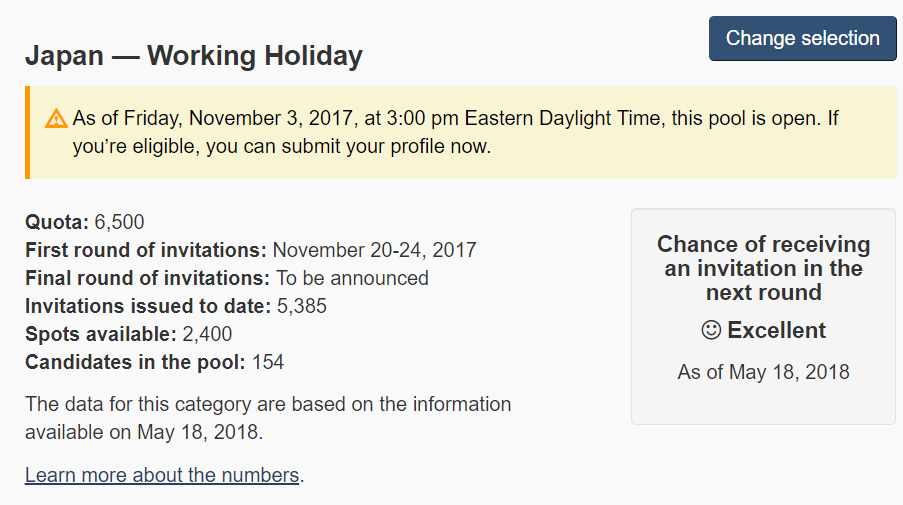Click the First round of invitations label

click(x=146, y=250)
